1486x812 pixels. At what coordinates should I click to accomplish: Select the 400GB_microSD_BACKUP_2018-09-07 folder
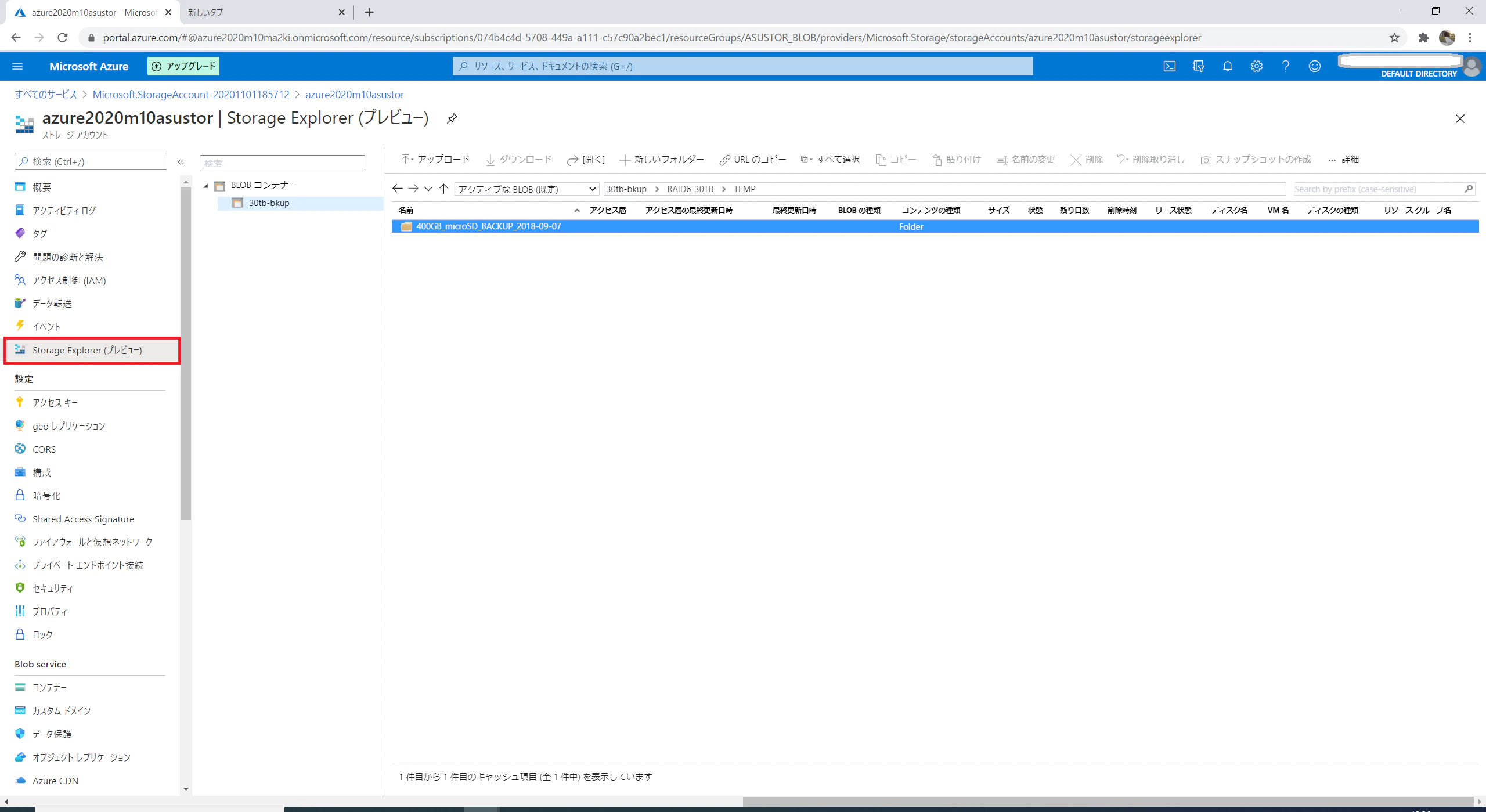click(935, 226)
